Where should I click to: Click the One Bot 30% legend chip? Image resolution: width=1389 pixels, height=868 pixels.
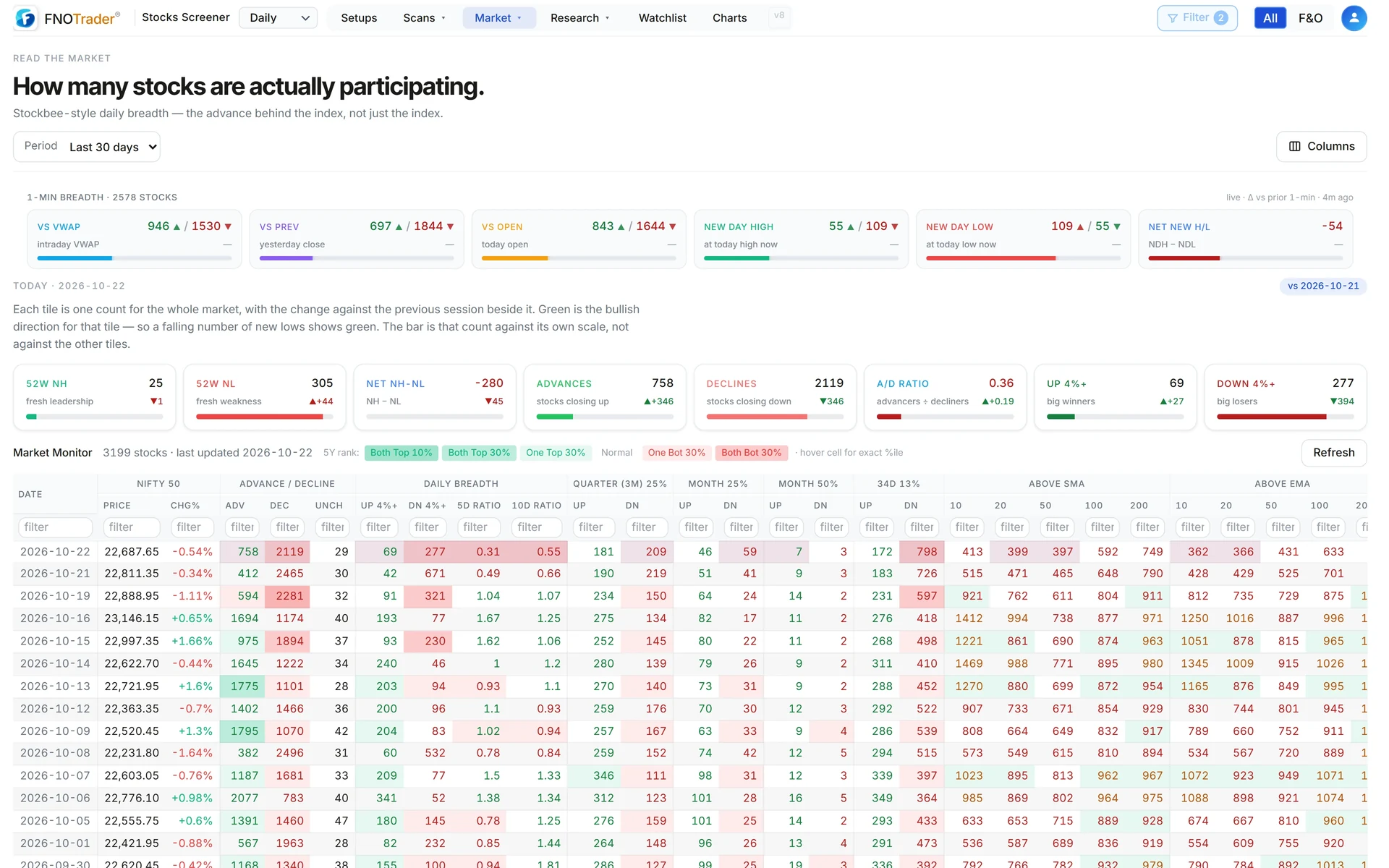click(676, 453)
